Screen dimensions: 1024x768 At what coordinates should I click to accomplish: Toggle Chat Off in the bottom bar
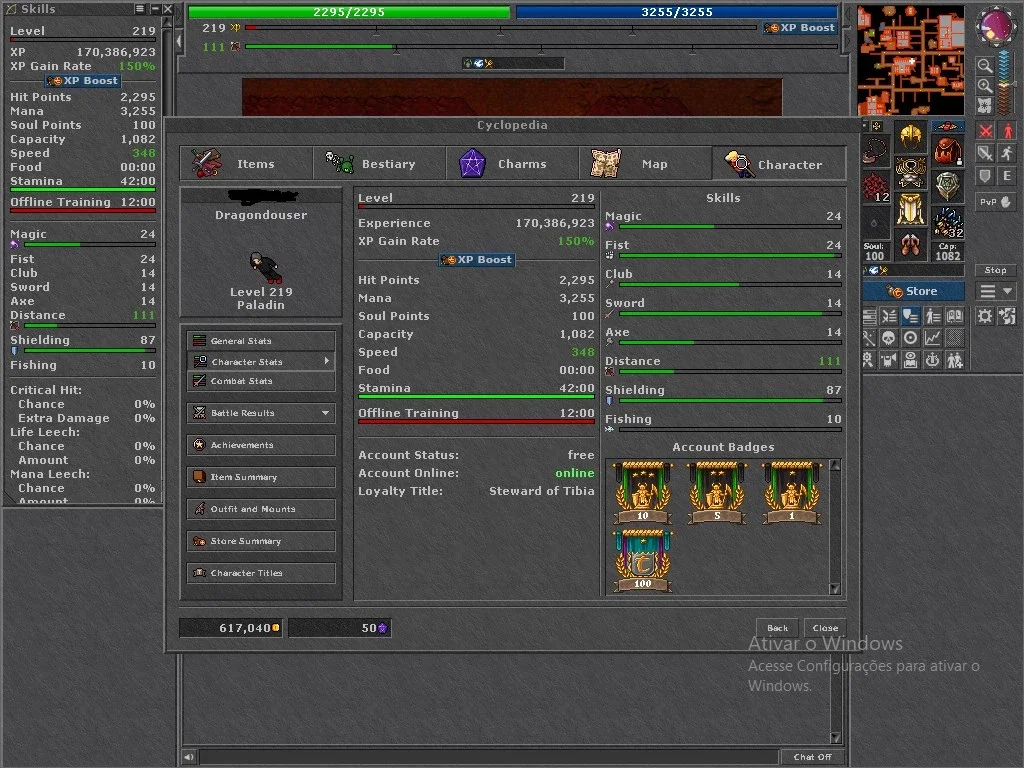812,757
